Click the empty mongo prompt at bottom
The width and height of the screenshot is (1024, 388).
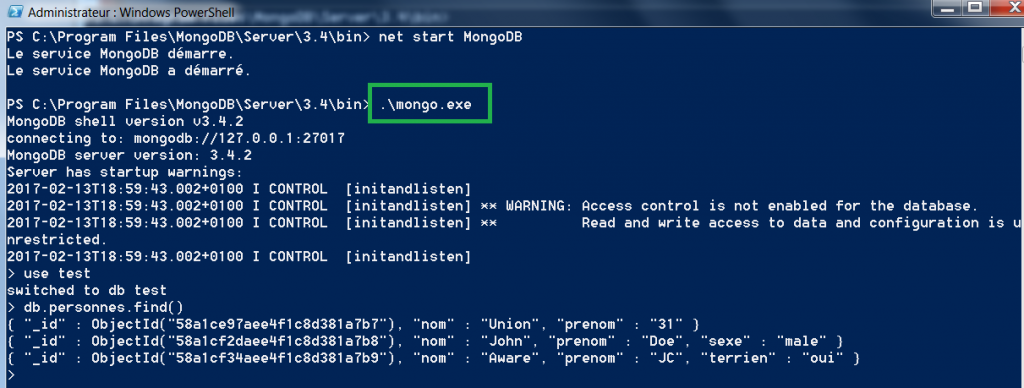tap(11, 375)
